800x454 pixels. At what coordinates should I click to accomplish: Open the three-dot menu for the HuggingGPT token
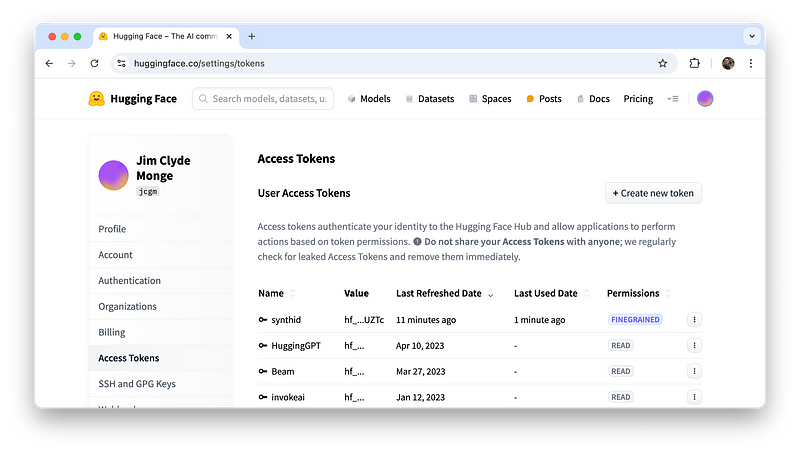694,345
